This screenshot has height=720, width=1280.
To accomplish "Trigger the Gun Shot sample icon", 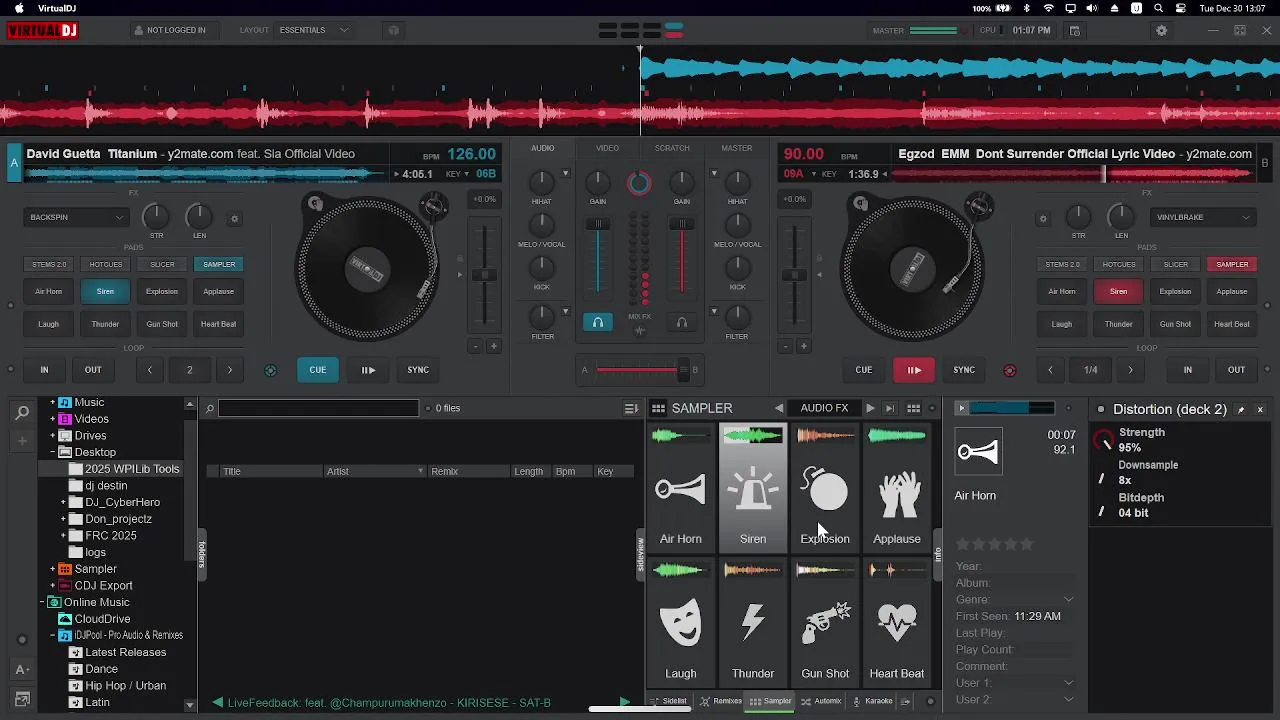I will 825,624.
